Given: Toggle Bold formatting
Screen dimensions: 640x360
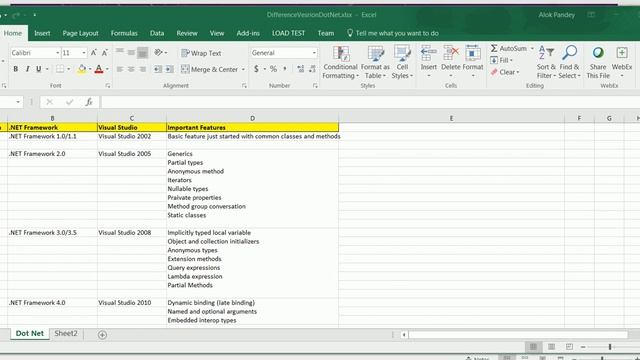Looking at the screenshot, I should [16, 69].
